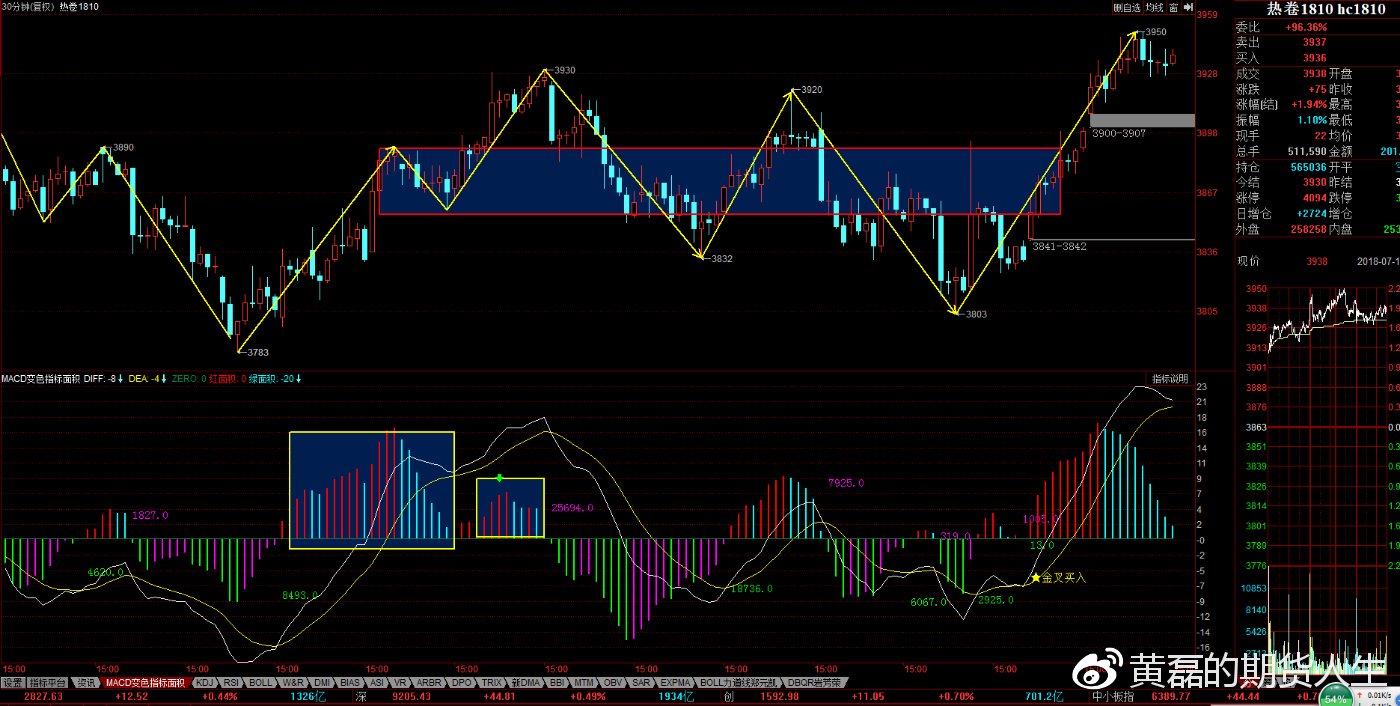
Task: Click the collapse-panel arrow icon at chart top right
Action: [1188, 7]
